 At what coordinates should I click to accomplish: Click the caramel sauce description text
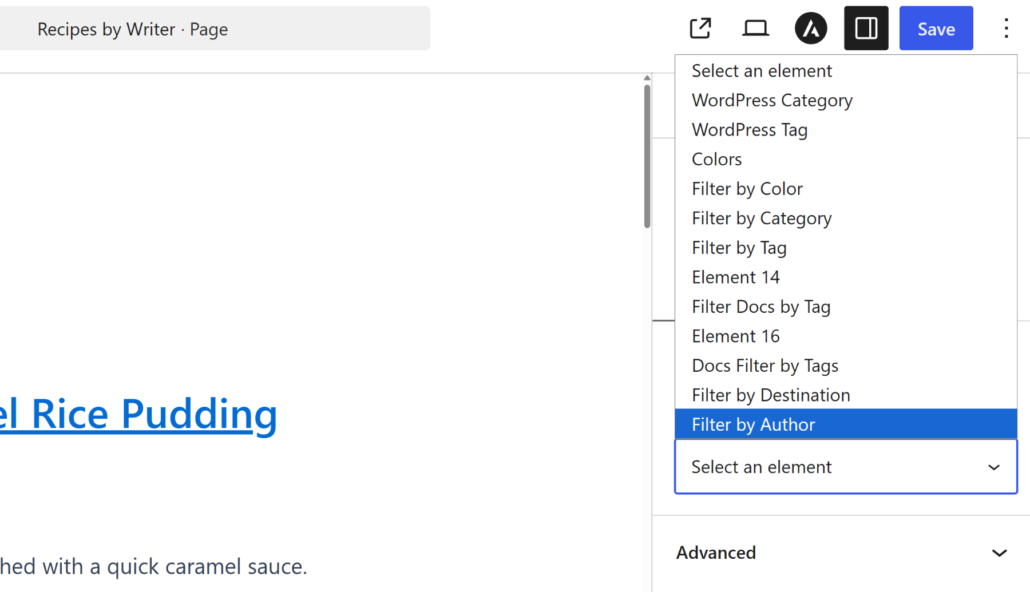154,566
